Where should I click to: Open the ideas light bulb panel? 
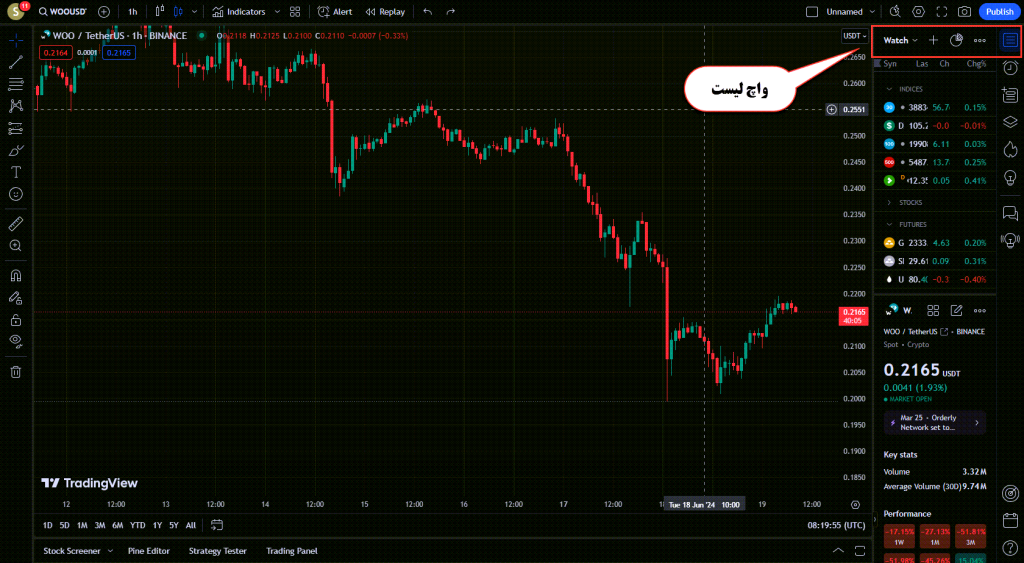pos(1010,177)
